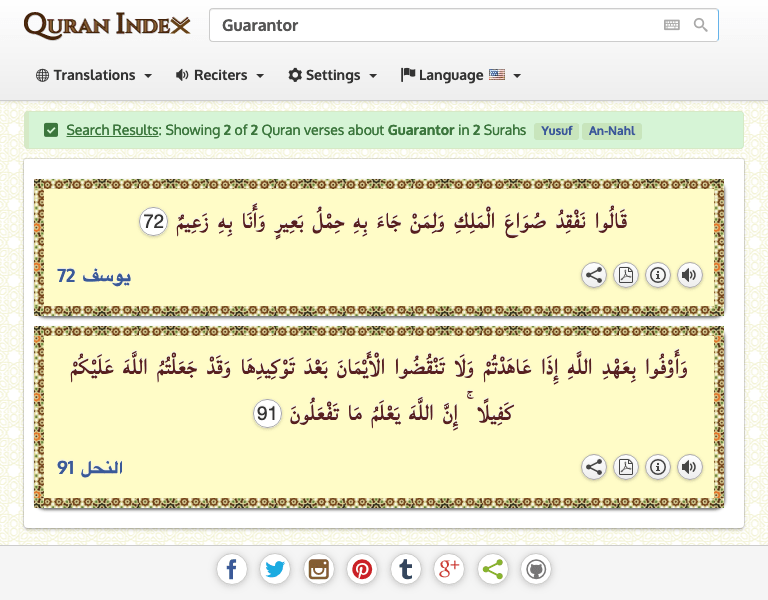This screenshot has height=600, width=768.
Task: Toggle the on-screen keyboard in search box
Action: pyautogui.click(x=671, y=25)
